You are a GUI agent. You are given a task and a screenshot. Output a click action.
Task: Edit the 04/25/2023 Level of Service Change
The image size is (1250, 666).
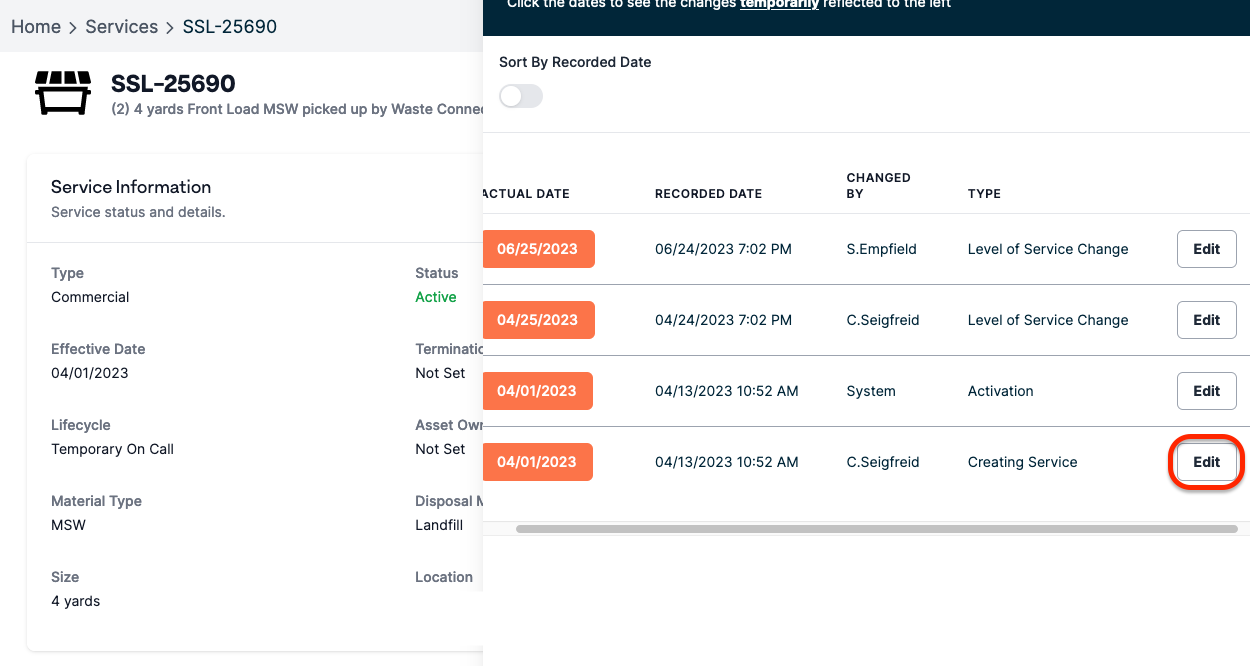pyautogui.click(x=1207, y=320)
